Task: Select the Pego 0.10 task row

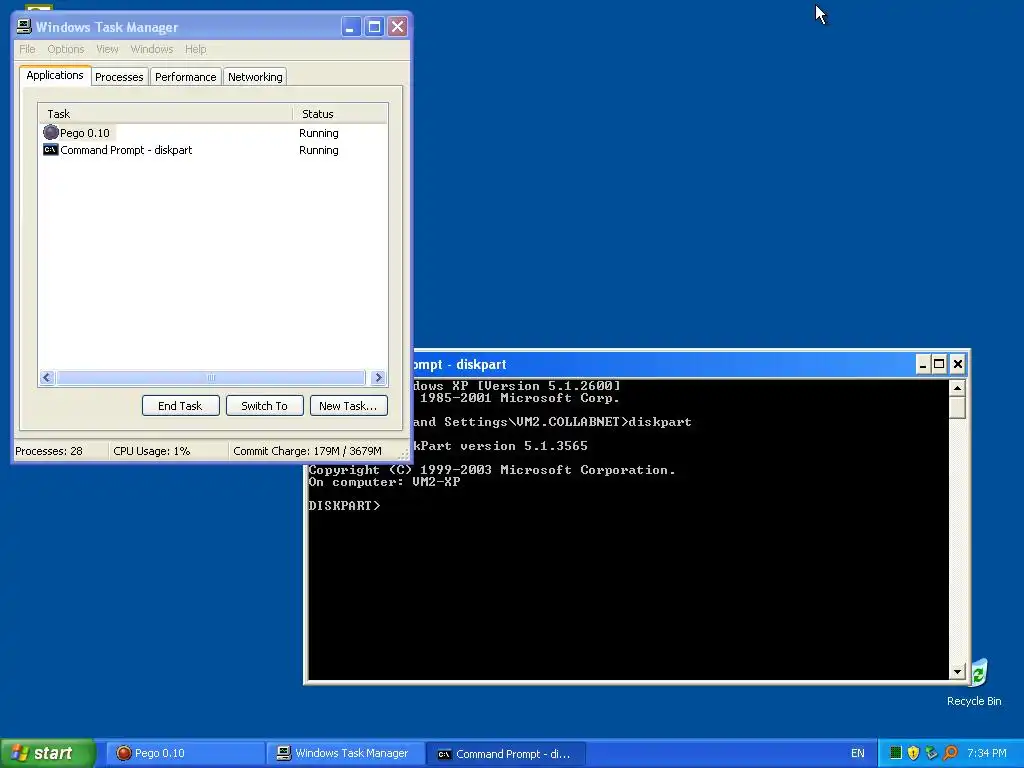Action: tap(213, 133)
